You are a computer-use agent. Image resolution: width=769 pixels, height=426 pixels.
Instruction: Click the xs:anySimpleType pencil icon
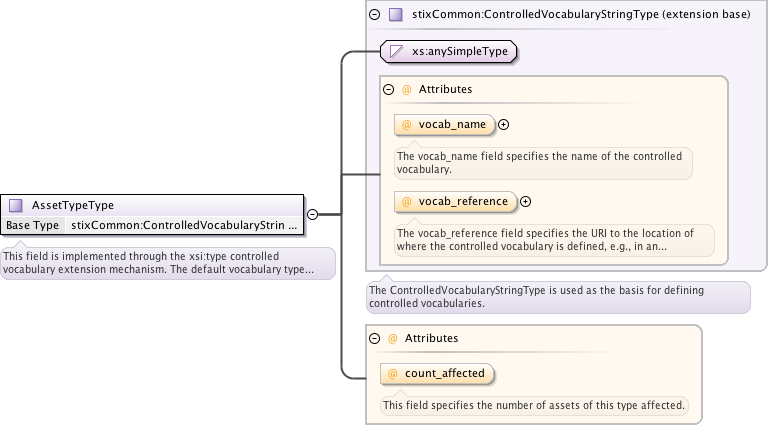397,50
